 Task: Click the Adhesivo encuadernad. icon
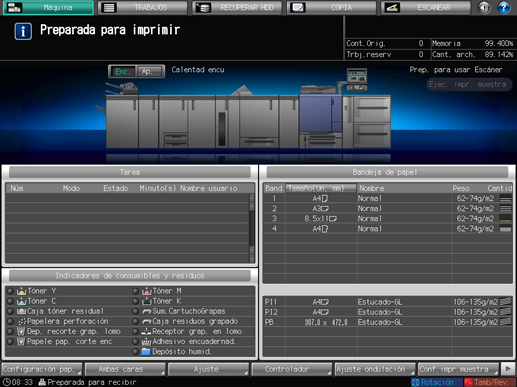[x=146, y=342]
